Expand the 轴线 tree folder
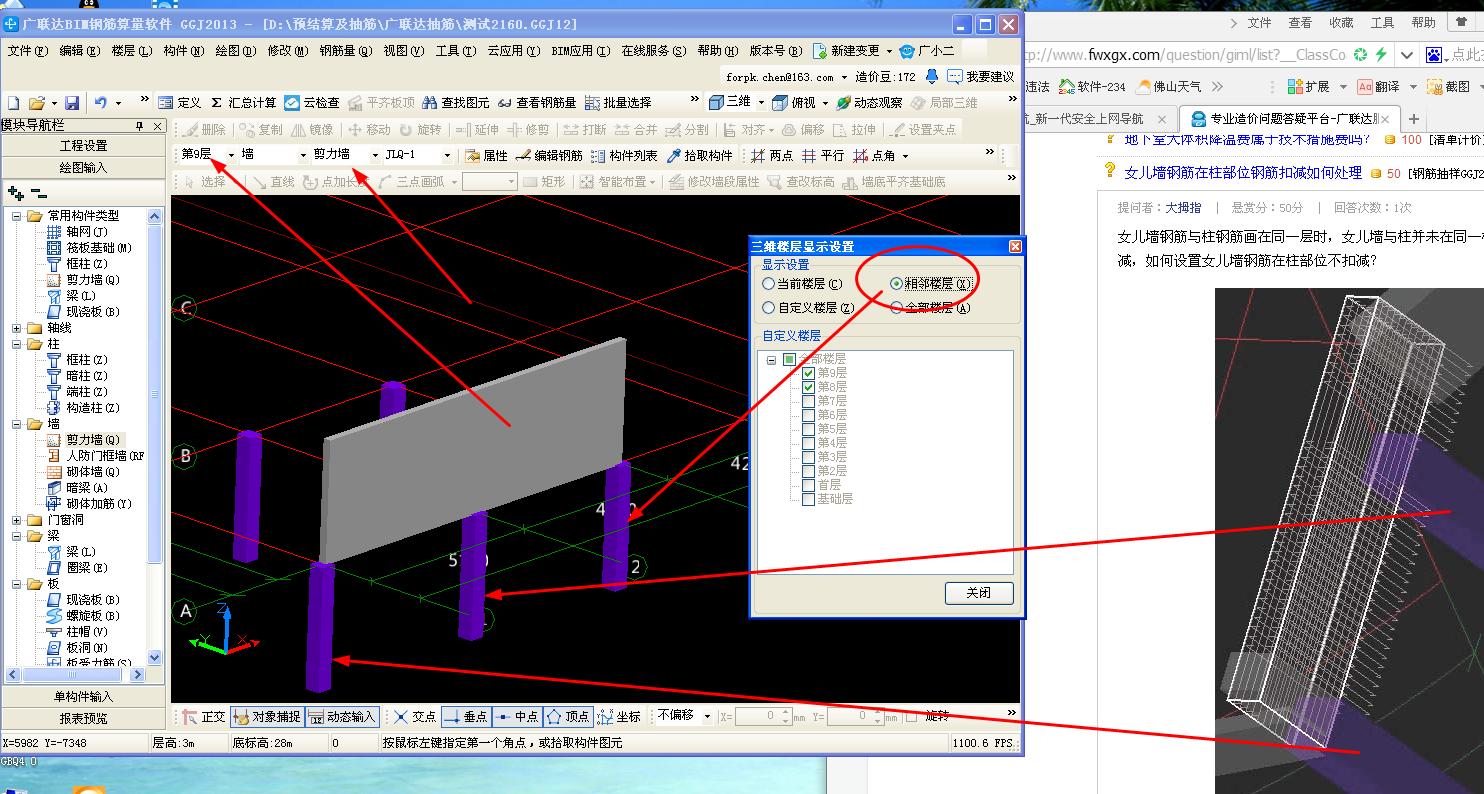The width and height of the screenshot is (1484, 794). coord(17,328)
